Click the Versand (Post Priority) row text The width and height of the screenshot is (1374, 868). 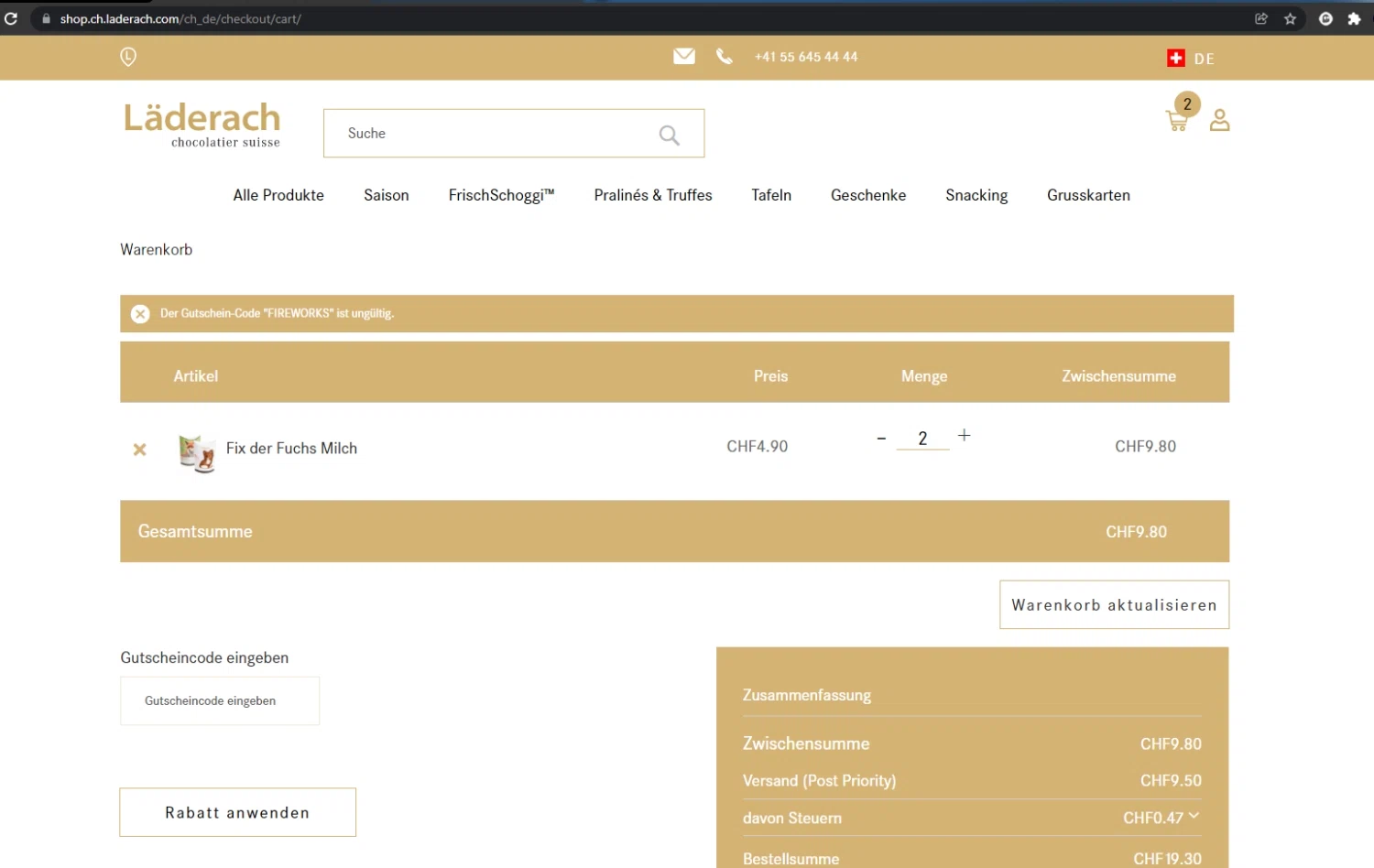point(819,781)
